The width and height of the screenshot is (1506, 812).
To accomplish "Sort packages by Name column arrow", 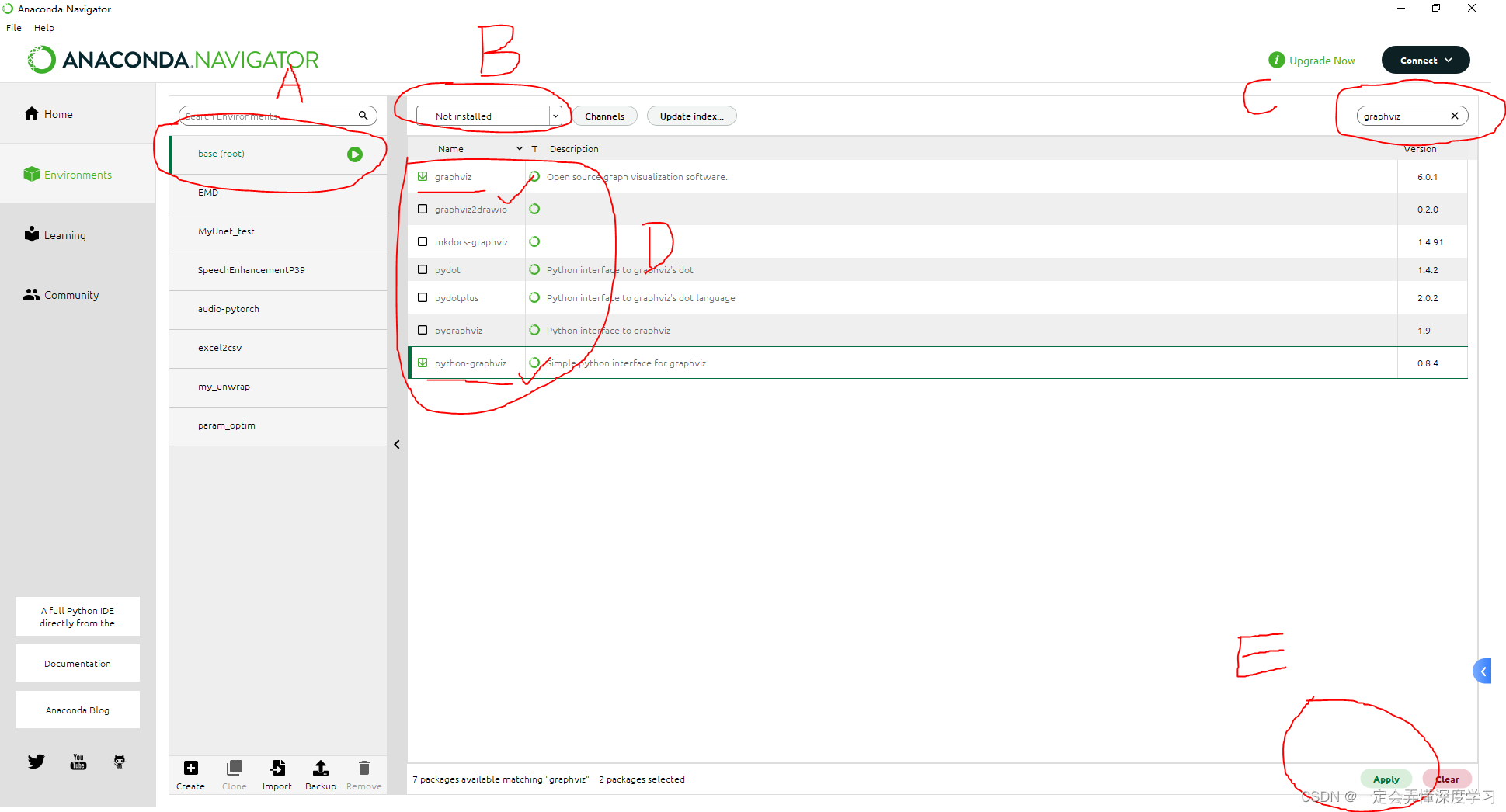I will click(x=519, y=148).
